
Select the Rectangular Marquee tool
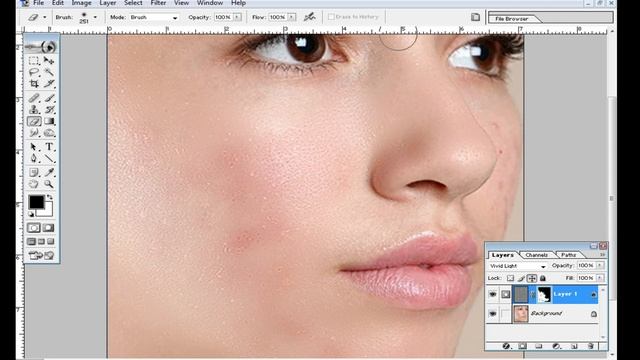(34, 61)
